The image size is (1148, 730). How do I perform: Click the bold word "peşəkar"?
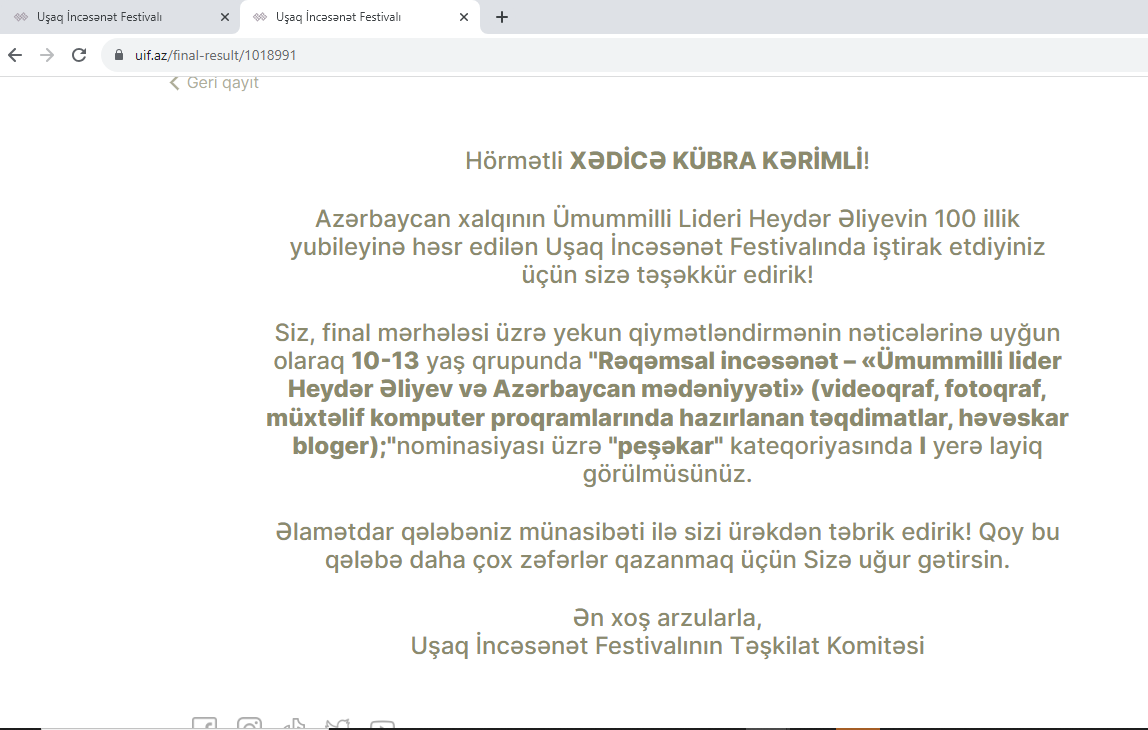[666, 446]
